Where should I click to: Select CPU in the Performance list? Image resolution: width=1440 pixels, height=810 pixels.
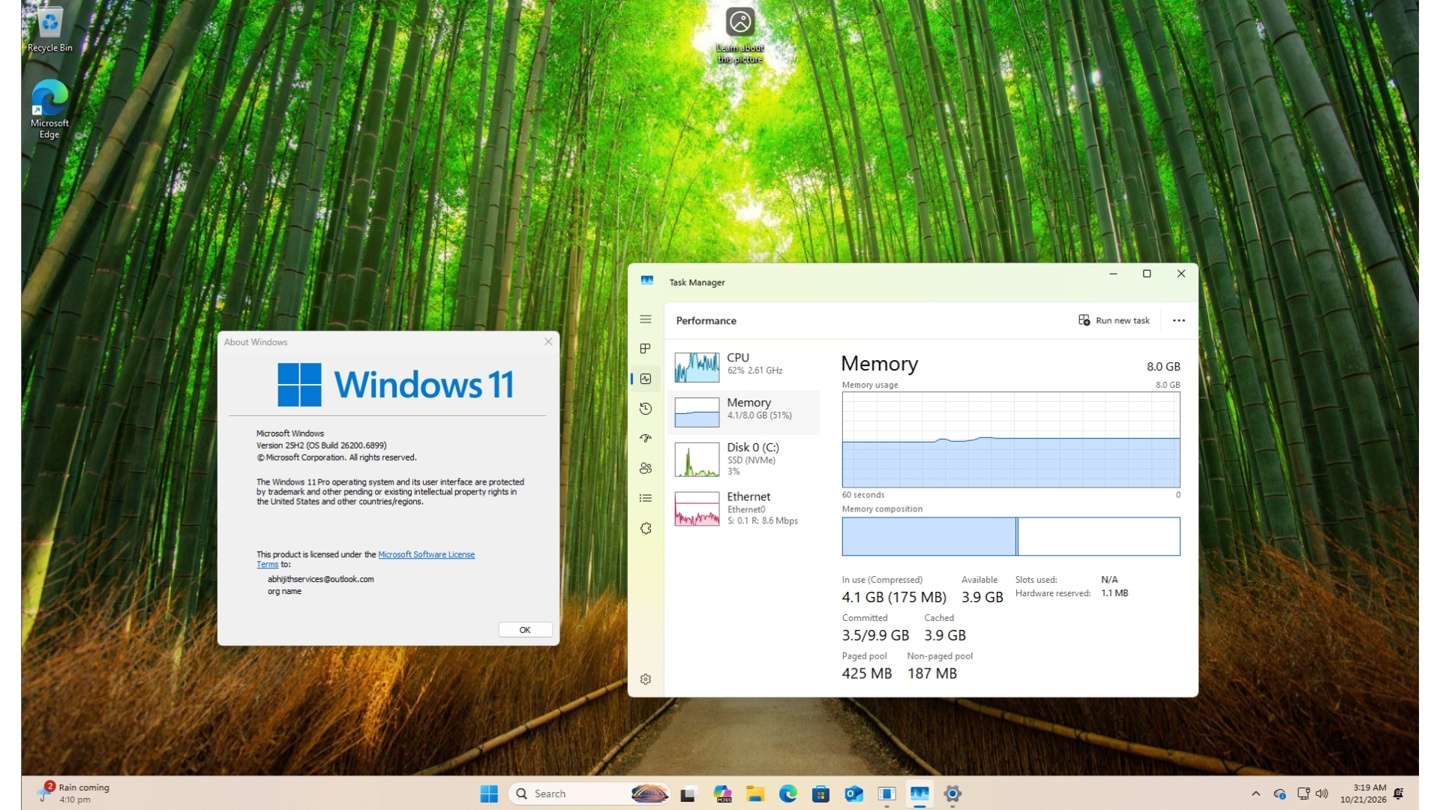click(743, 366)
